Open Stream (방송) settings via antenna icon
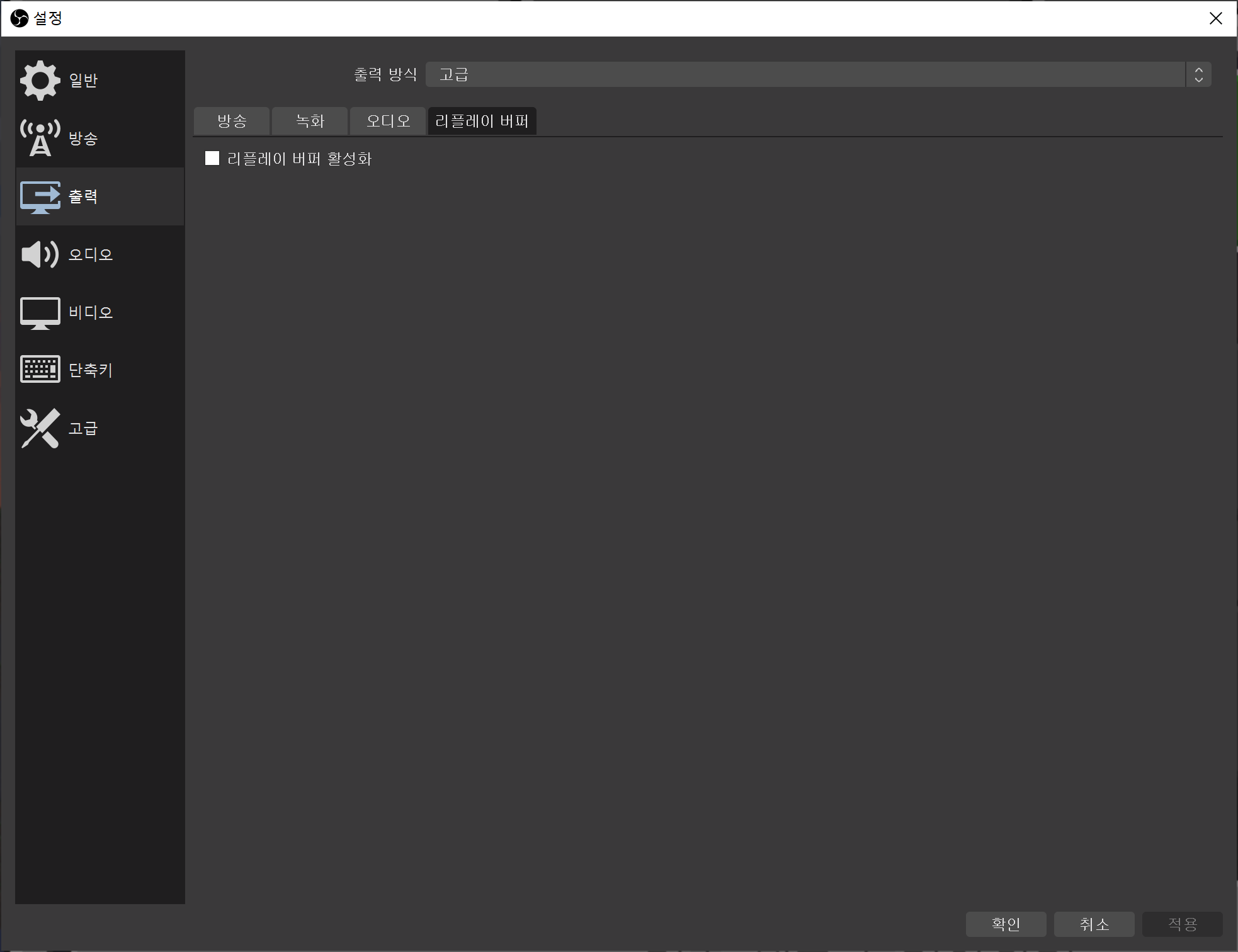The width and height of the screenshot is (1238, 952). pyautogui.click(x=40, y=138)
